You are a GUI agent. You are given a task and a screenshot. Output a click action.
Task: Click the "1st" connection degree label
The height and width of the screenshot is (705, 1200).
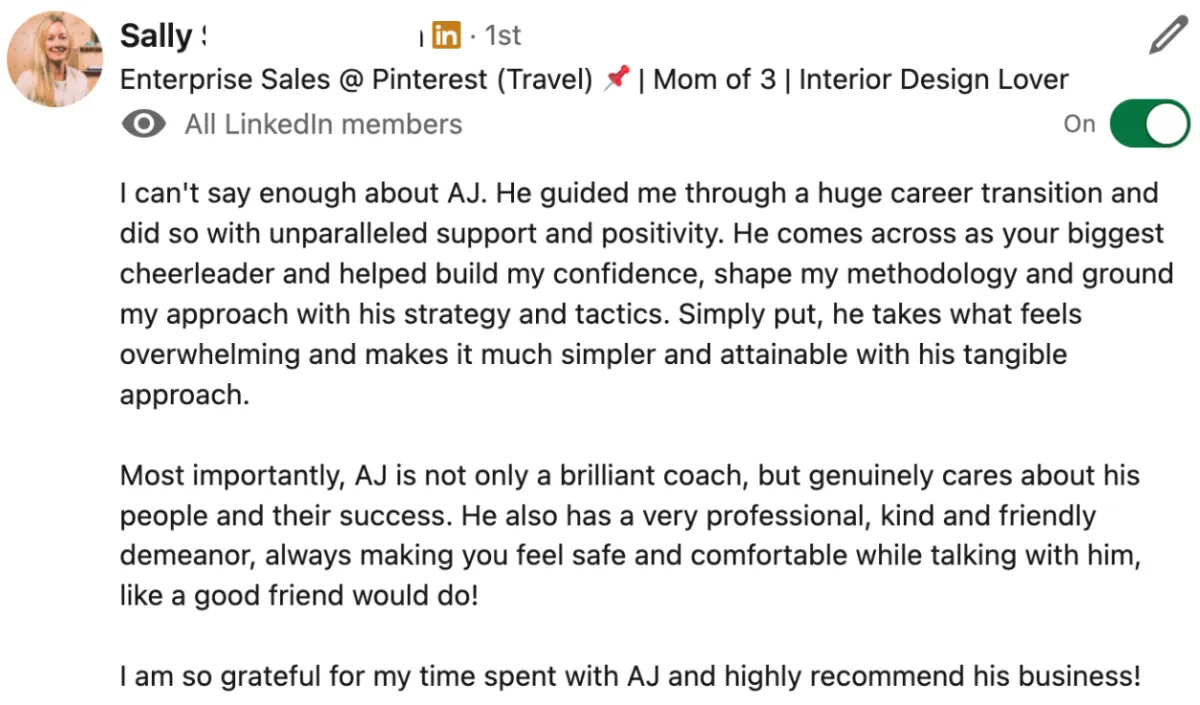(503, 36)
